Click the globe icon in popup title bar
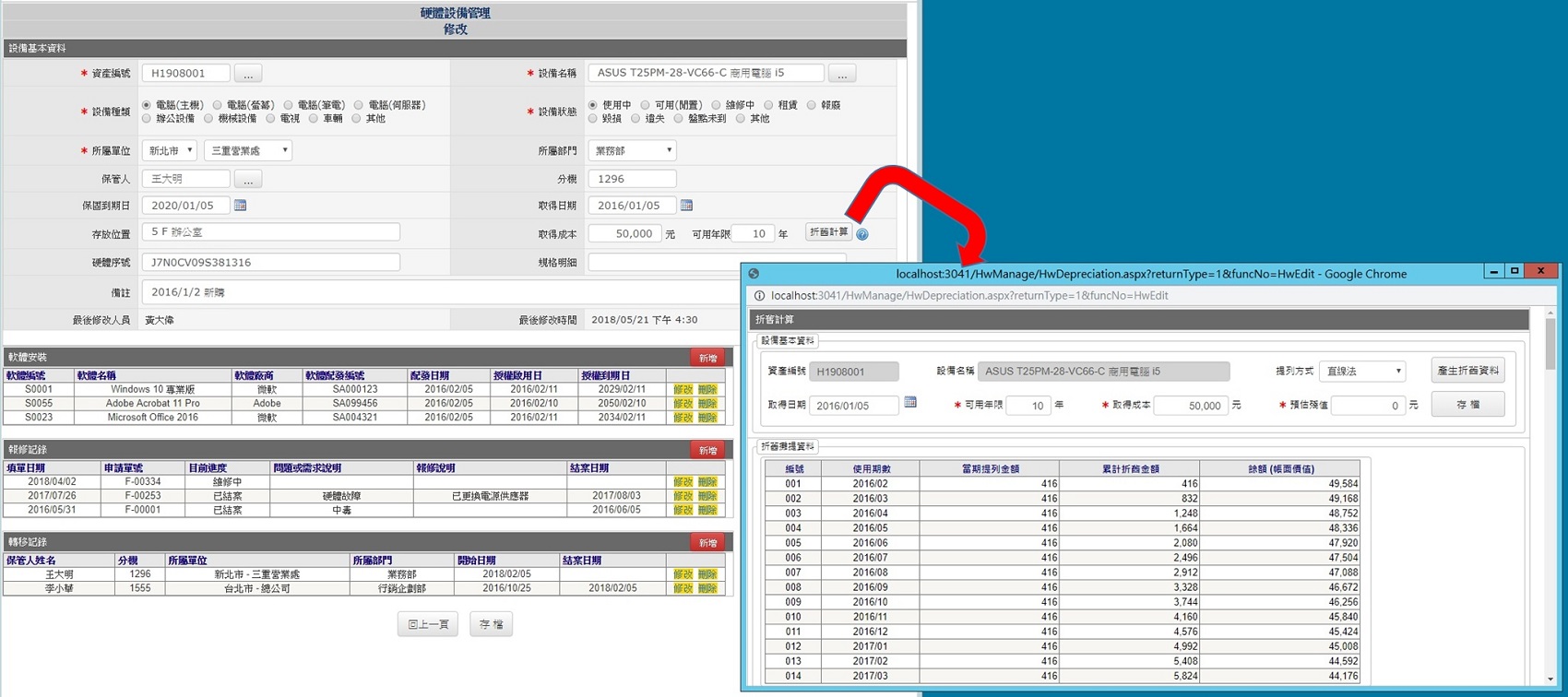The height and width of the screenshot is (697, 1568). pyautogui.click(x=754, y=274)
